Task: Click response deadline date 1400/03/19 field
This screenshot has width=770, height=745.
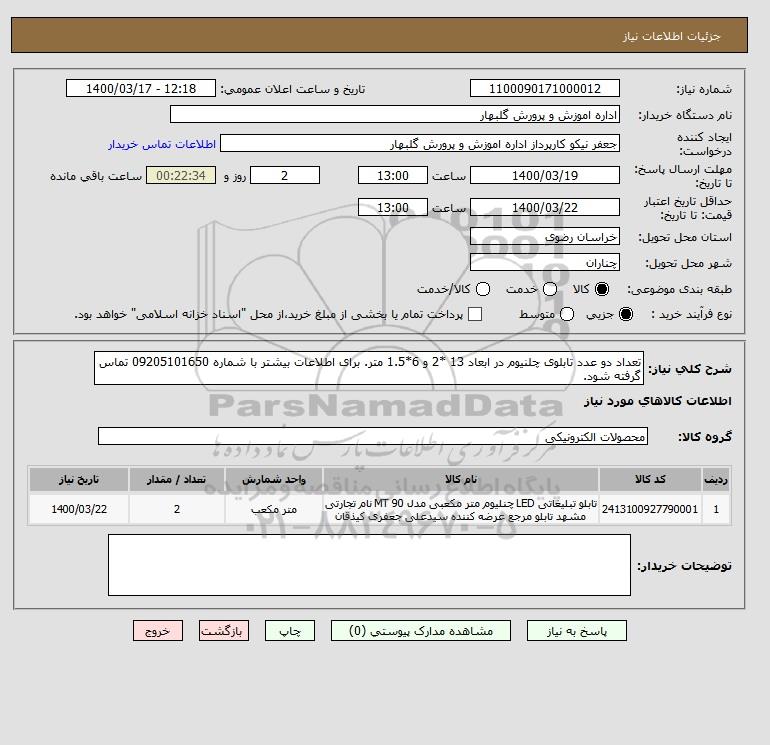Action: pos(545,175)
